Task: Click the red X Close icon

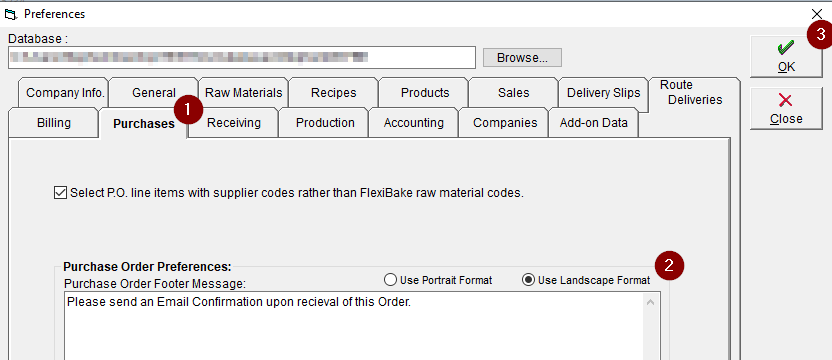Action: 786,100
